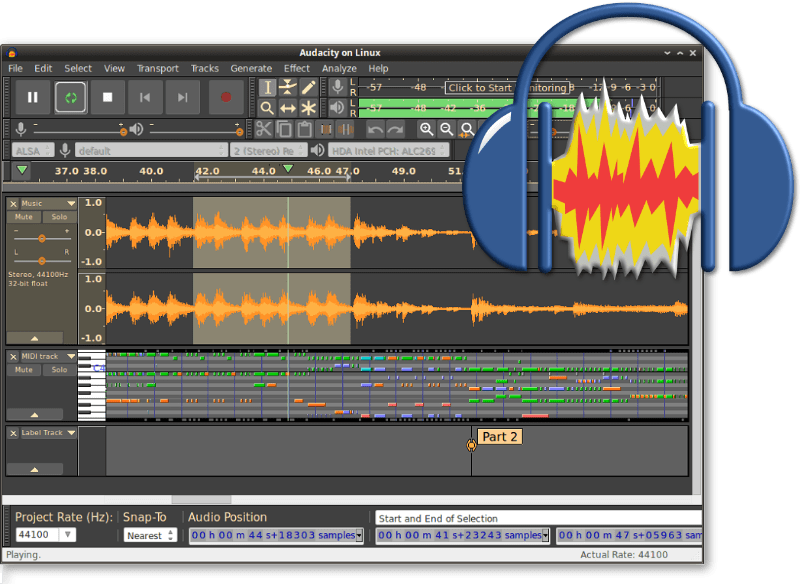800x584 pixels.
Task: Open the Transport menu
Action: 158,68
